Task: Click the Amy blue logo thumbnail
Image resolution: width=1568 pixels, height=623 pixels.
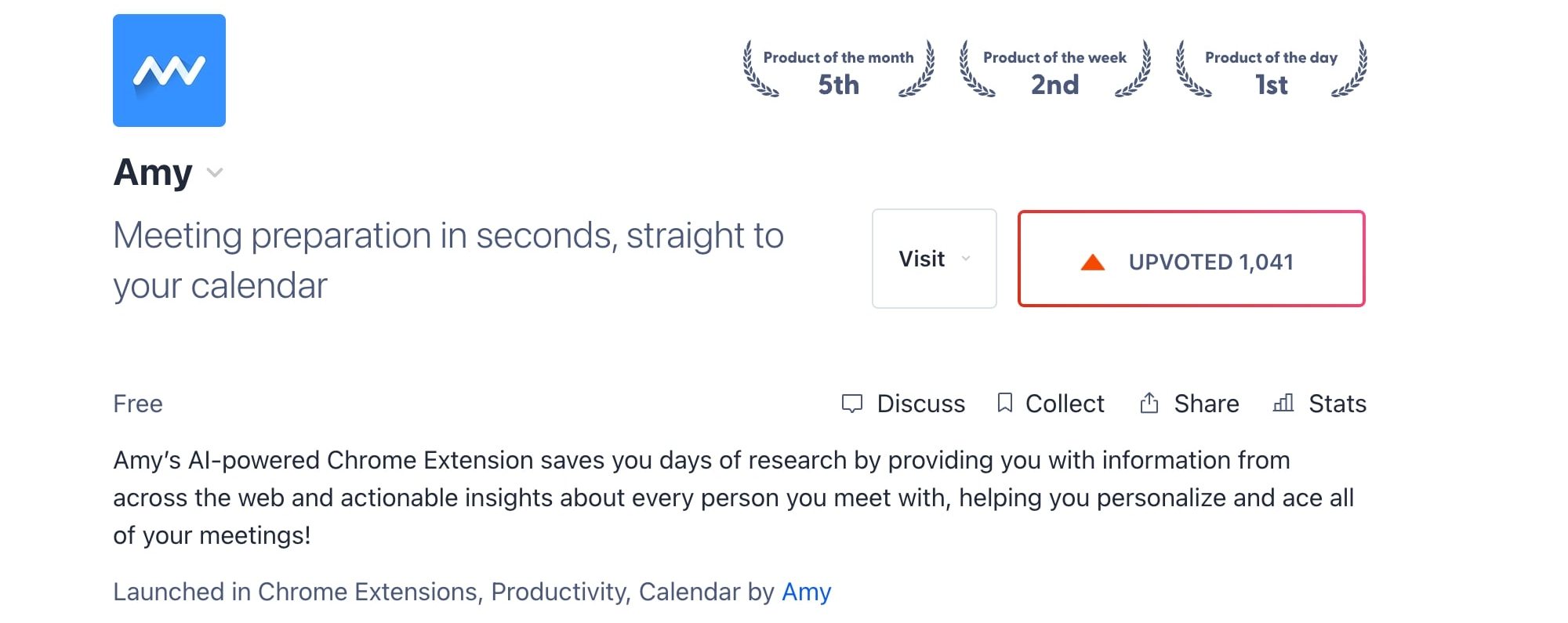Action: click(169, 71)
